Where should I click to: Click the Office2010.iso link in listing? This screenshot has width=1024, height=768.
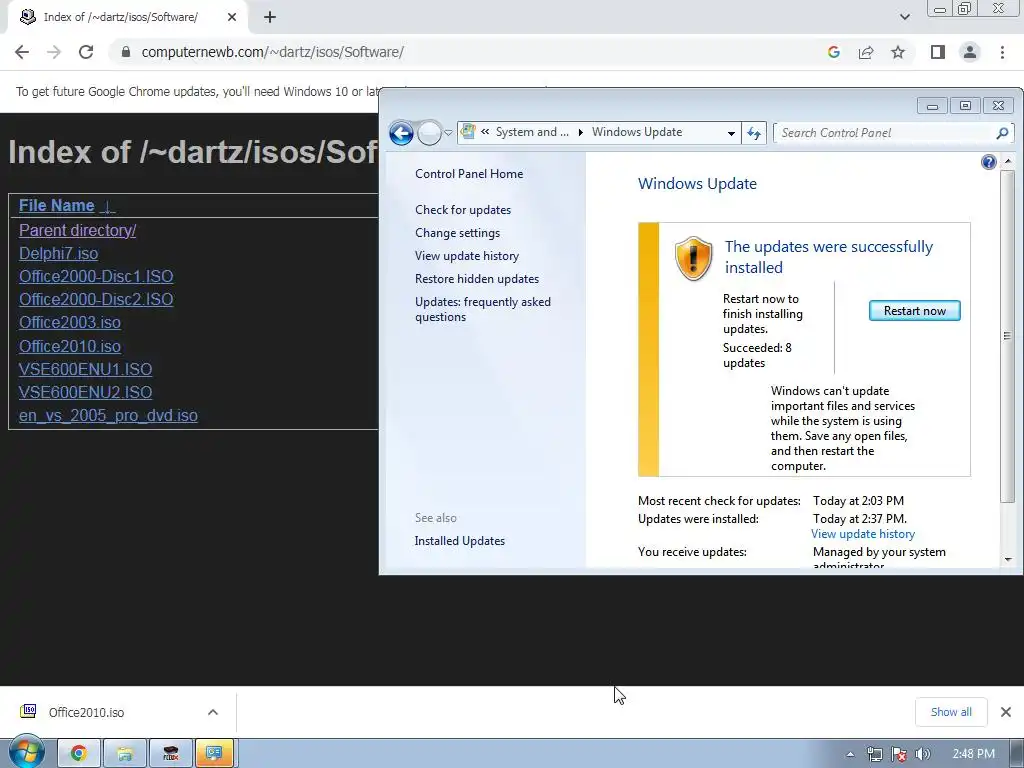coord(70,346)
